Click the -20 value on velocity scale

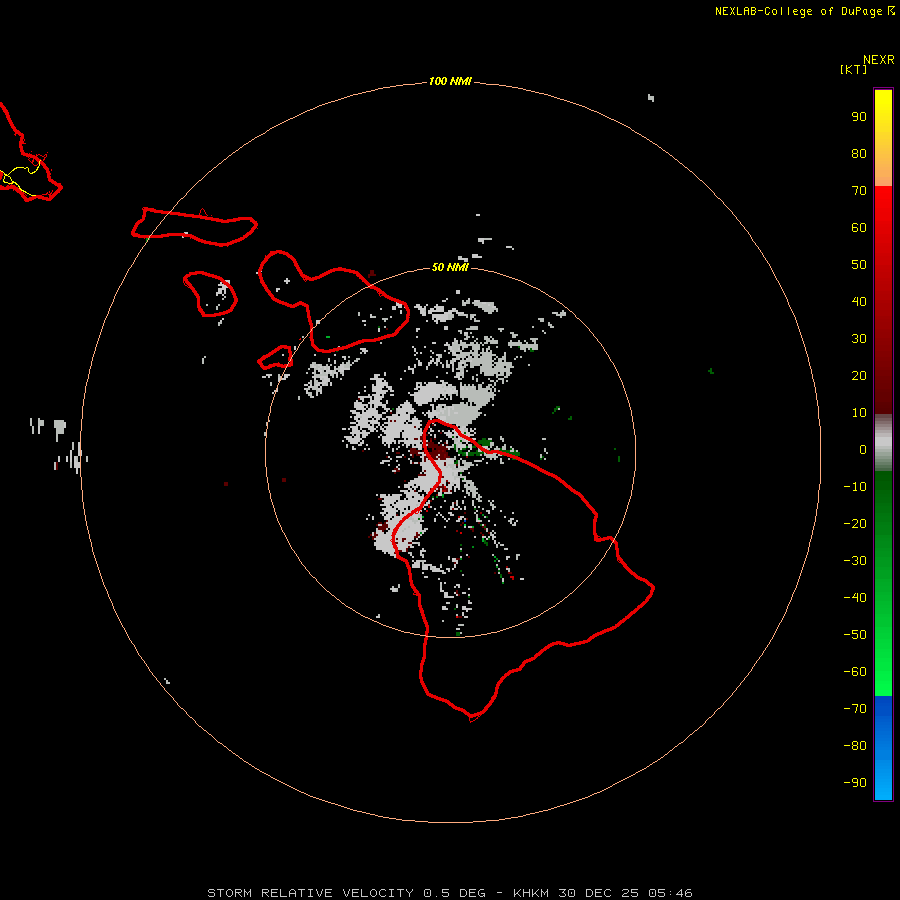pos(855,524)
